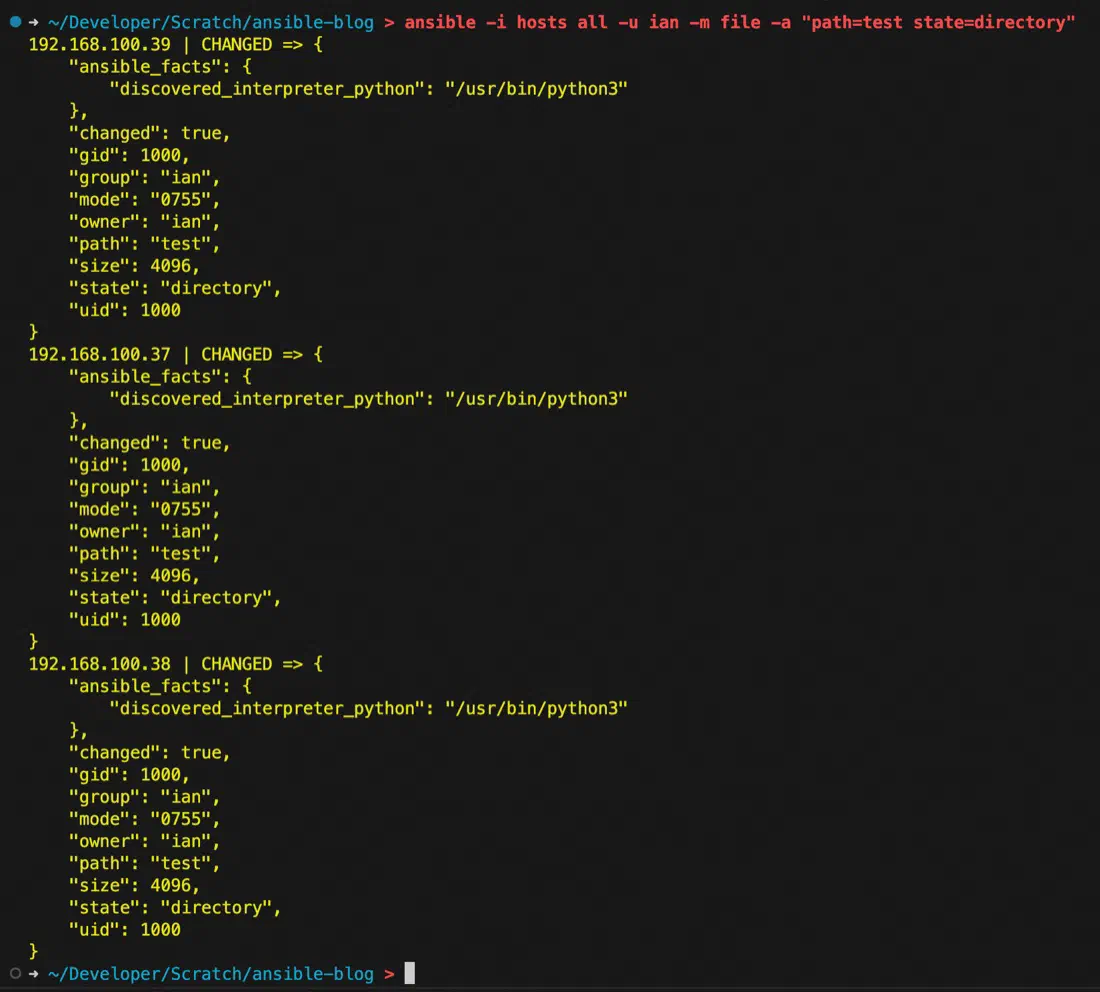Click the 192.168.100.37 host result line
1100x992 pixels.
click(175, 354)
